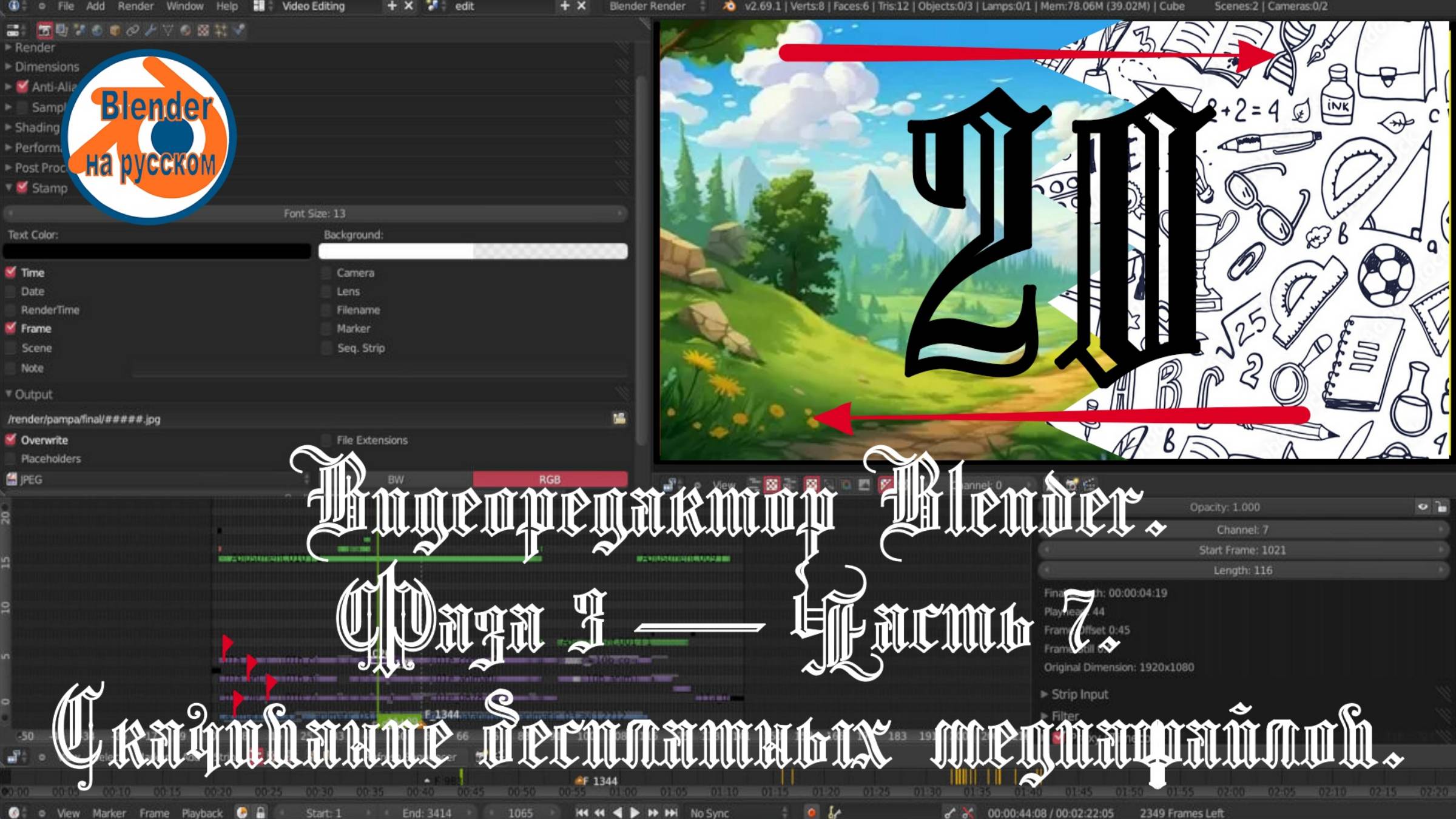Enable the Date stamp checkbox

point(11,292)
